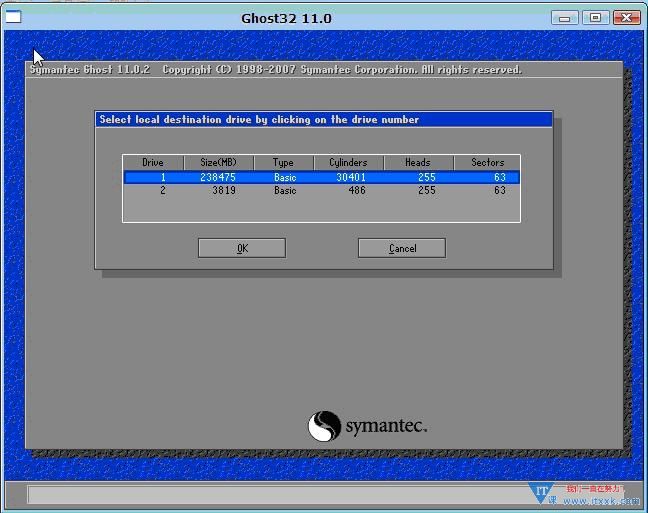
Task: Click the OK button
Action: [x=242, y=248]
